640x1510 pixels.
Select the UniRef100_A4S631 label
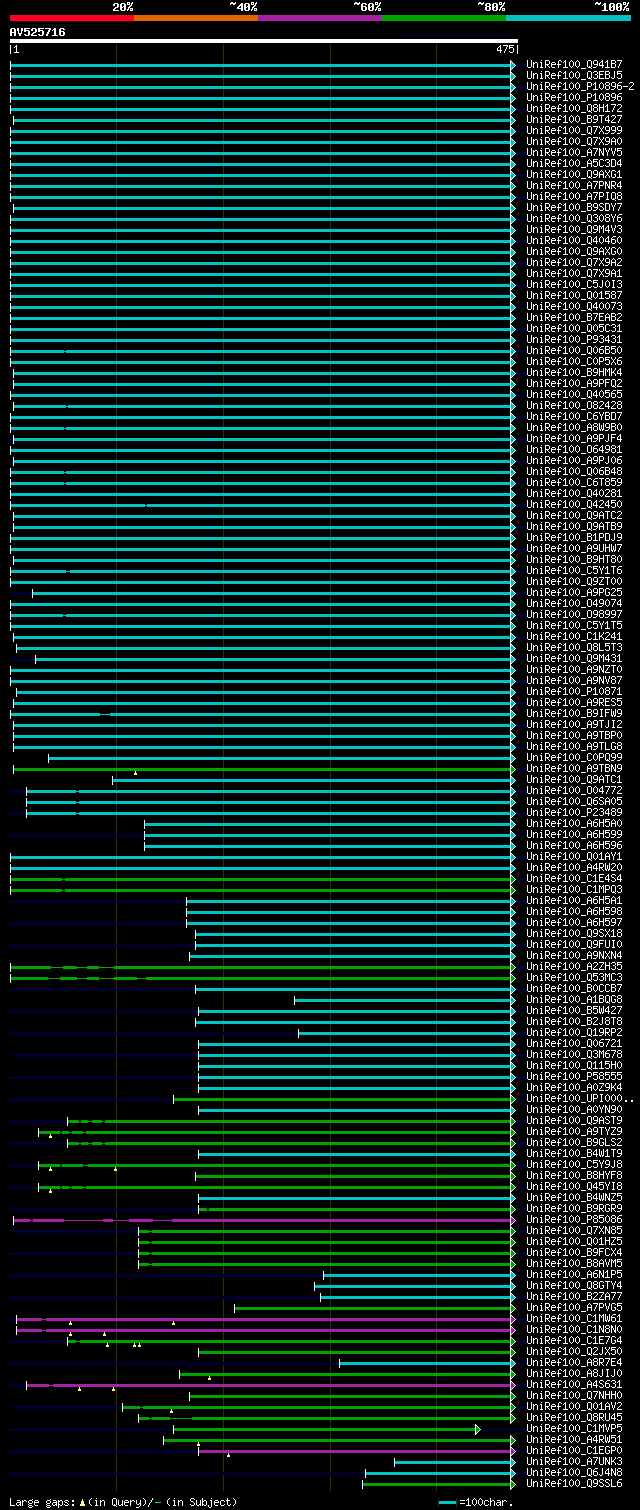[574, 1385]
